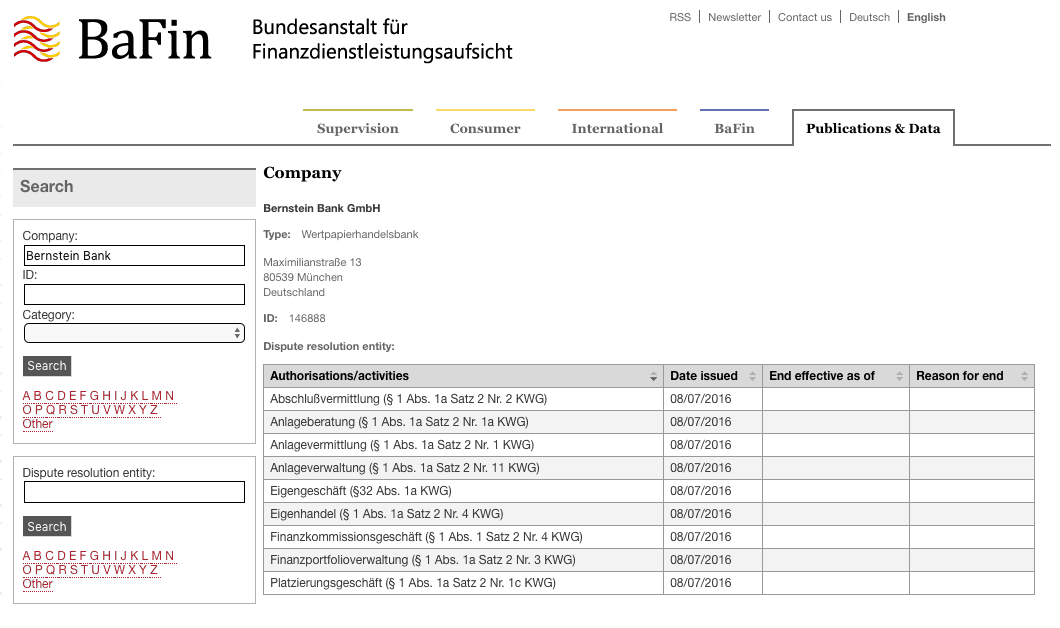The height and width of the screenshot is (628, 1060).
Task: Open the Newsletter link
Action: click(734, 18)
